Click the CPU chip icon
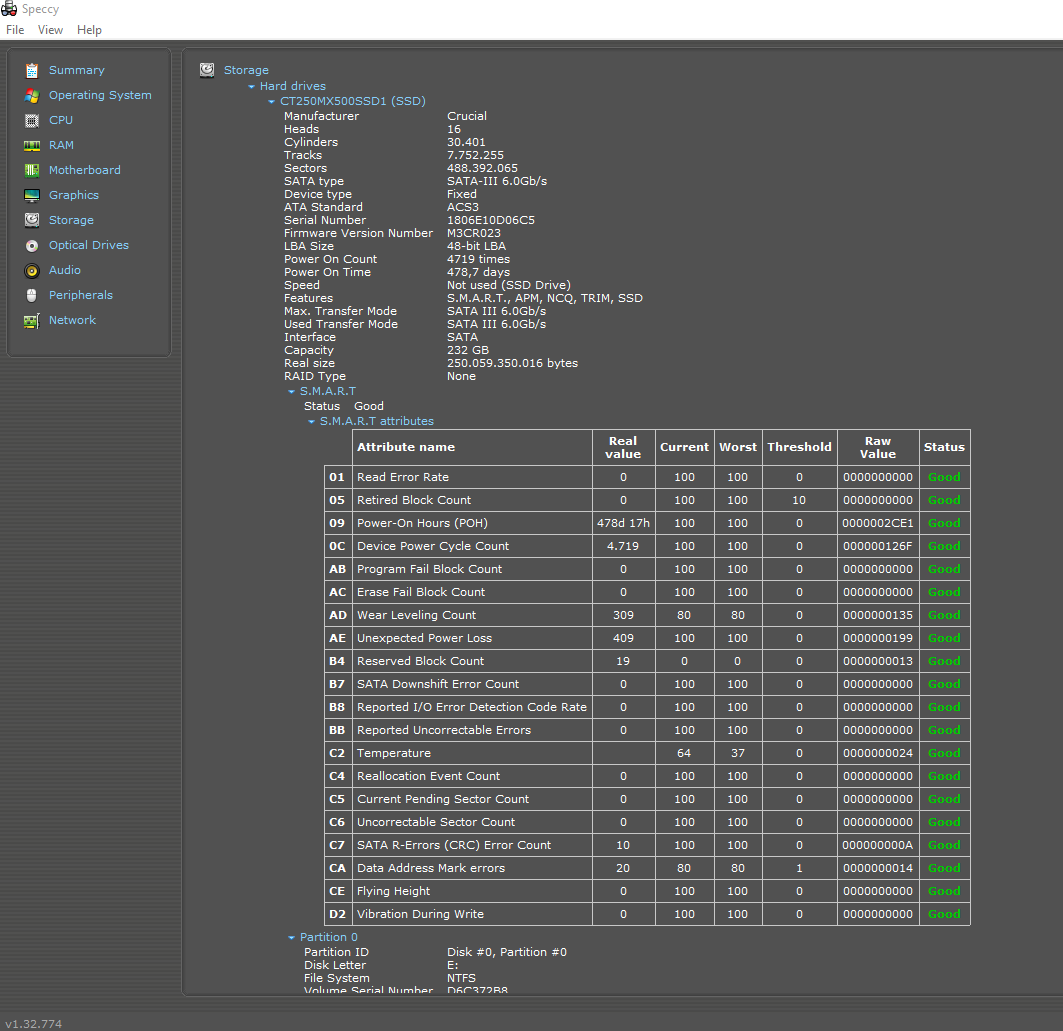This screenshot has height=1031, width=1063. 32,121
